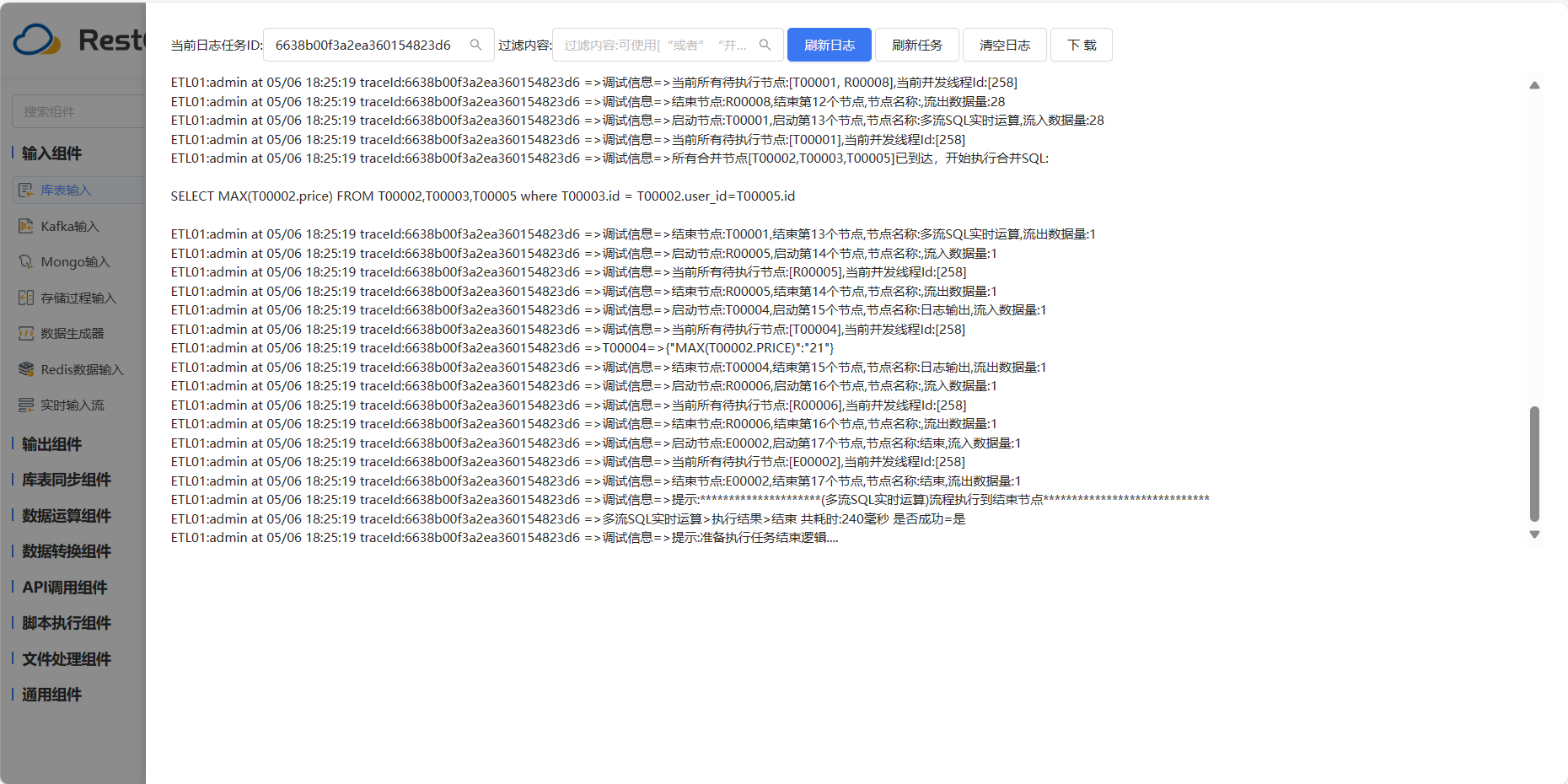This screenshot has height=784, width=1568.
Task: Click the 清空日志 button
Action: pyautogui.click(x=1005, y=45)
